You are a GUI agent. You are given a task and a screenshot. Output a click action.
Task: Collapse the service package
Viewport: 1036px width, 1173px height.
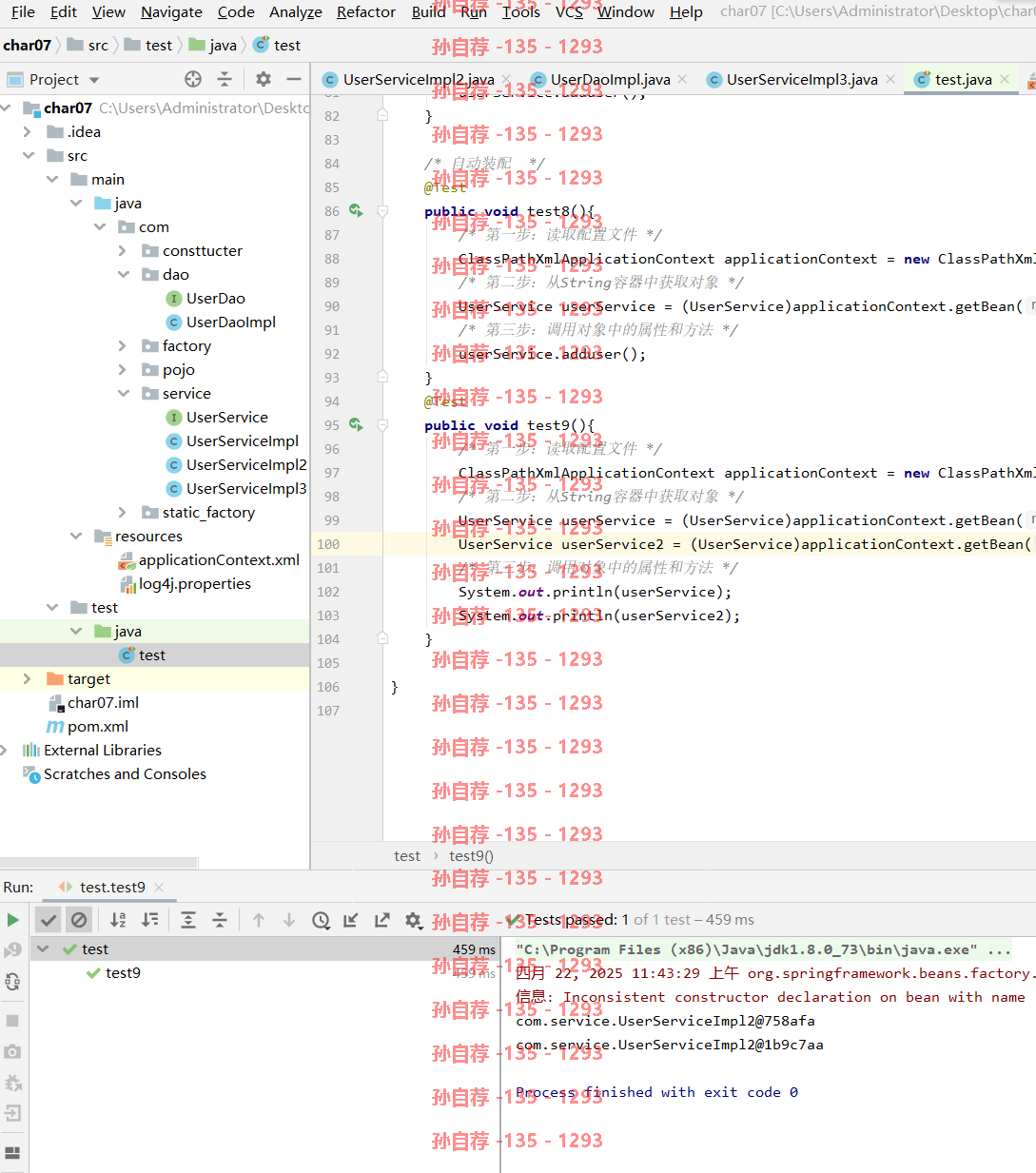click(123, 393)
